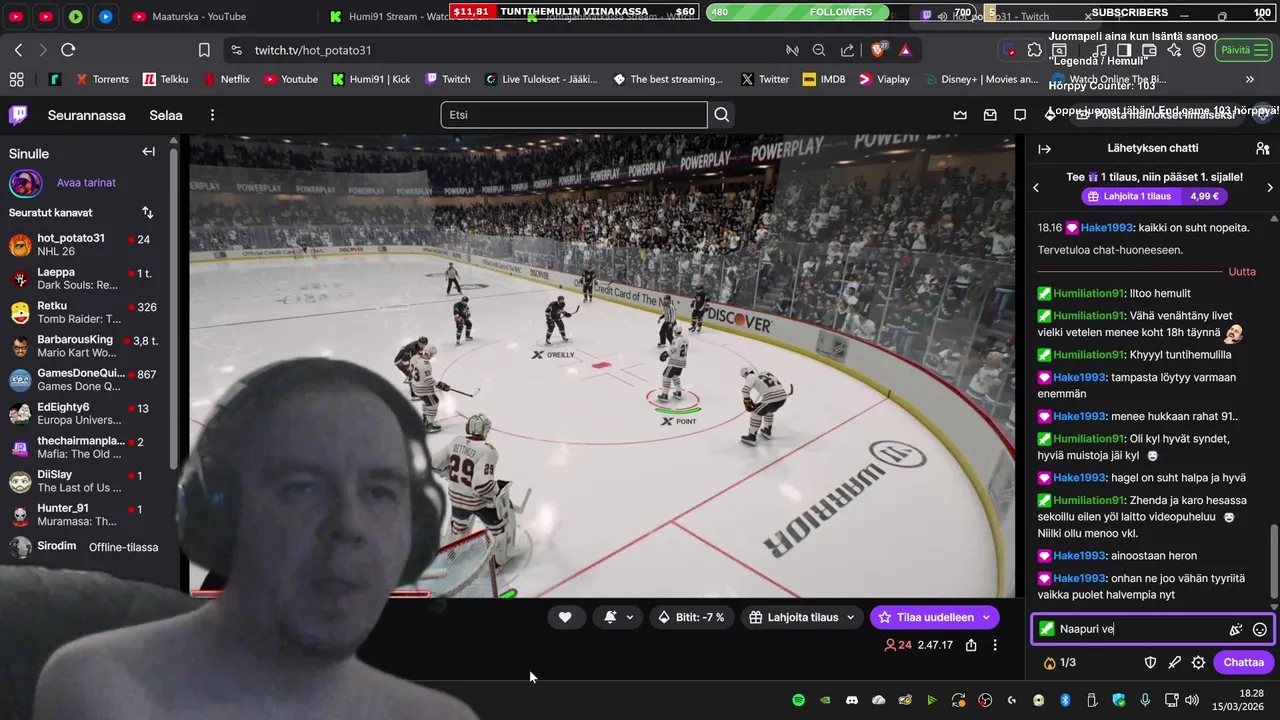Open the notification bell dropdown
Image resolution: width=1280 pixels, height=720 pixels.
[619, 617]
